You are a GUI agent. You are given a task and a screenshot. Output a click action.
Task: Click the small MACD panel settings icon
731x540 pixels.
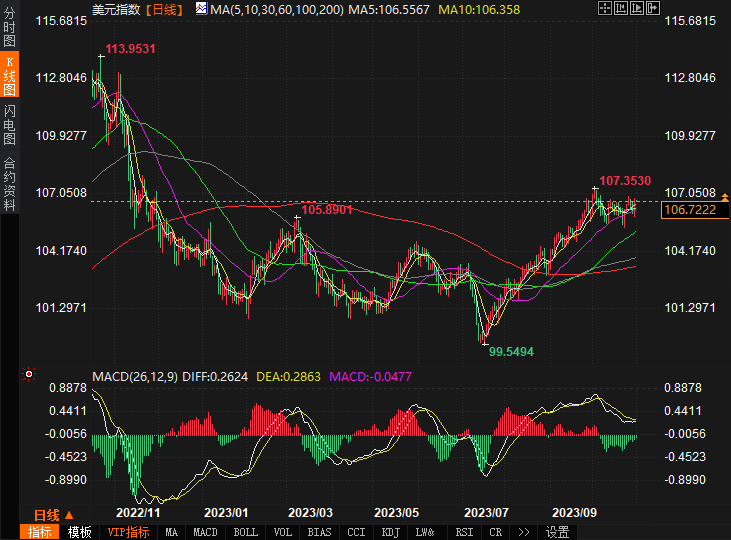[29, 376]
